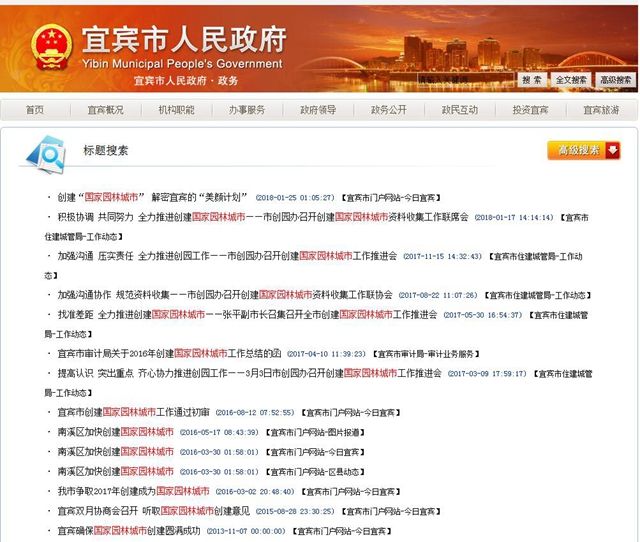Open result 宜宾确保国家园林城市创建圆满成功
This screenshot has width=640, height=542.
(x=129, y=531)
